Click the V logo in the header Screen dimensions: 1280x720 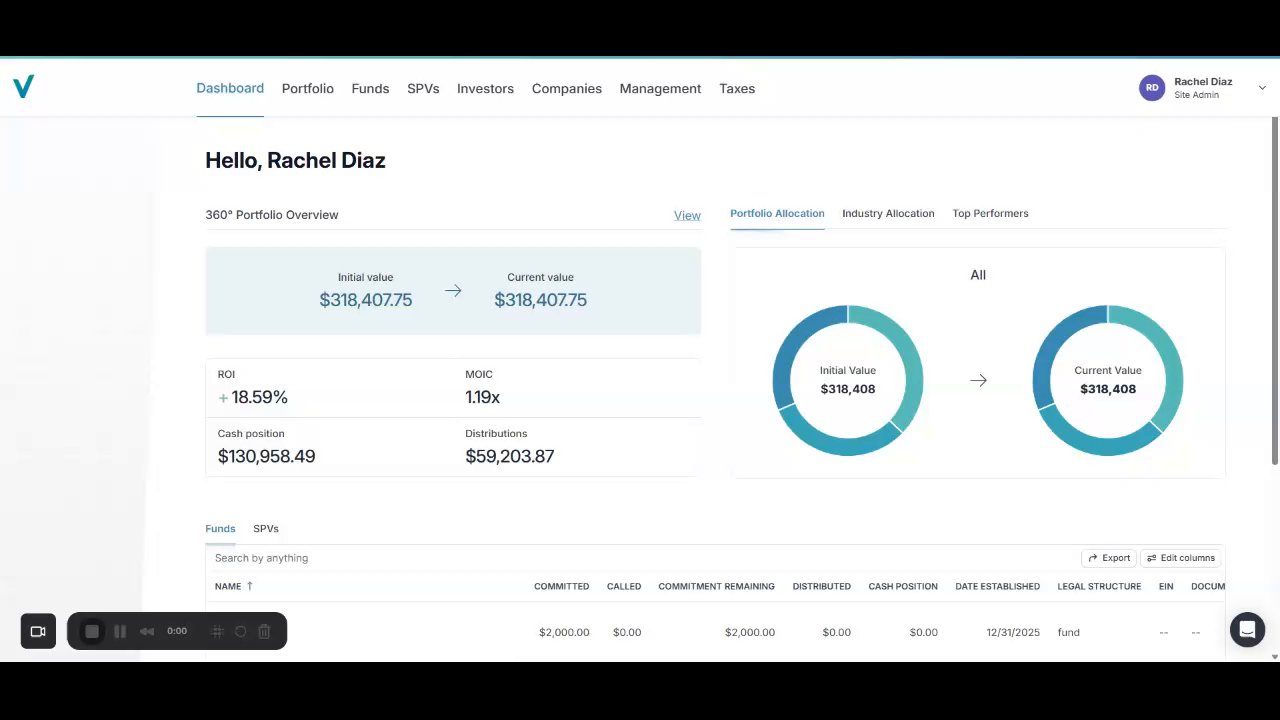click(24, 87)
